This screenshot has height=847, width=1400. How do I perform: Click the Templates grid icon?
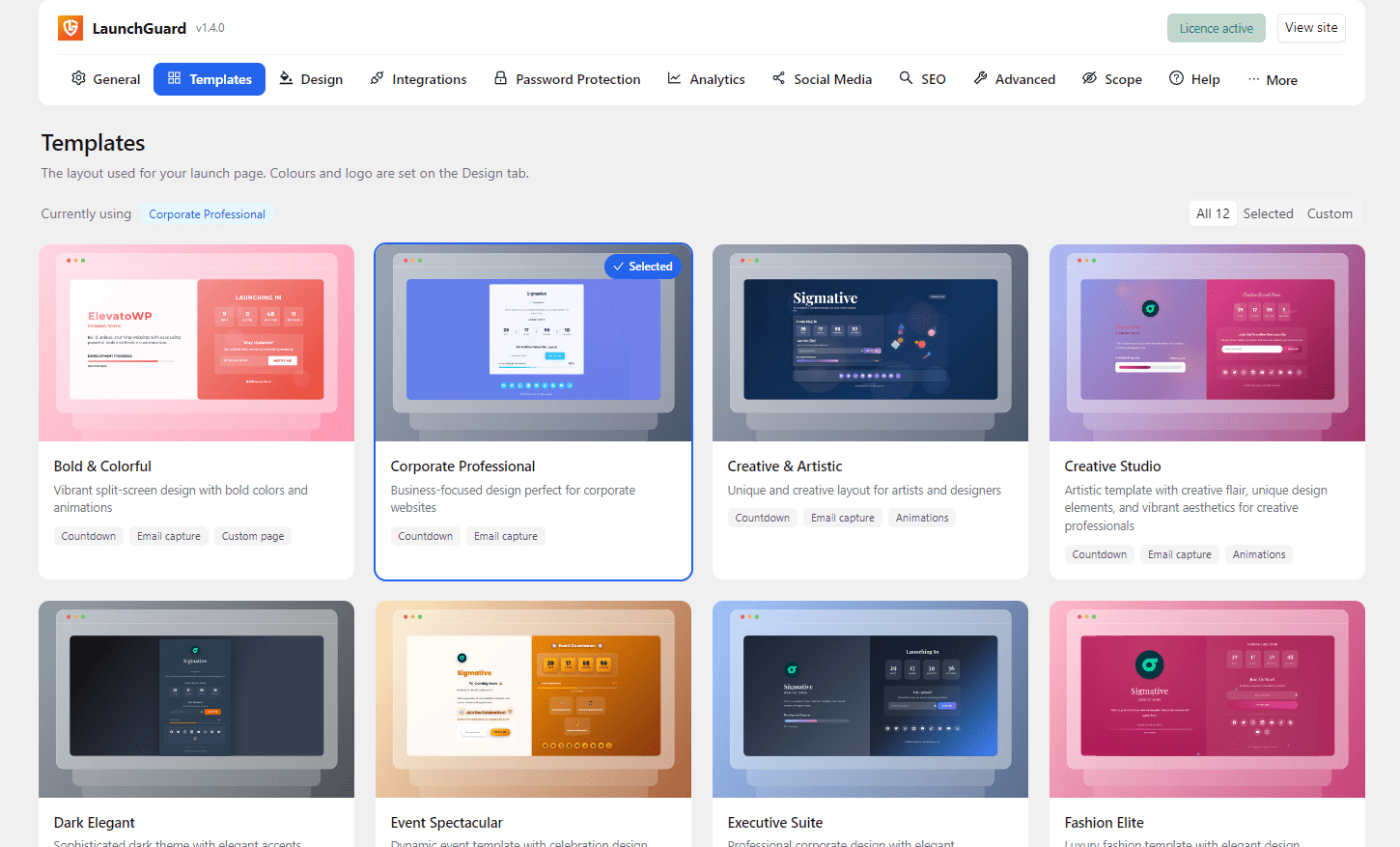tap(174, 78)
